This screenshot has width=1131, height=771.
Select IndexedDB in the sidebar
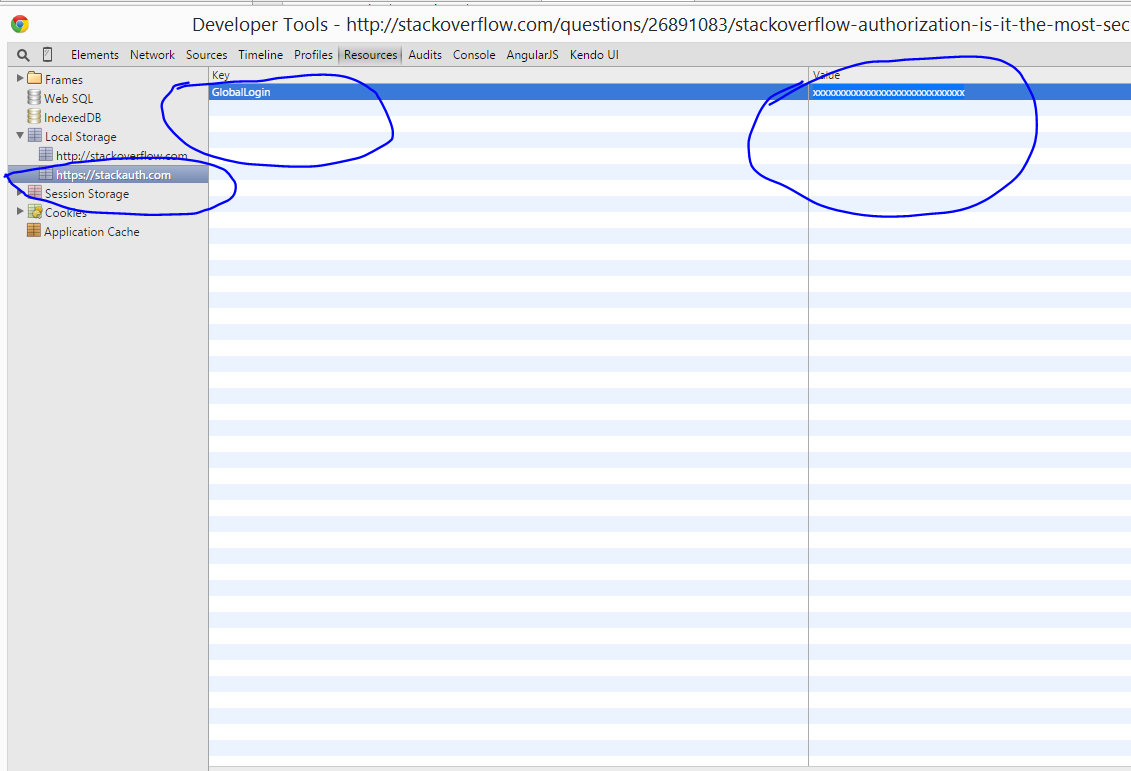tap(73, 118)
